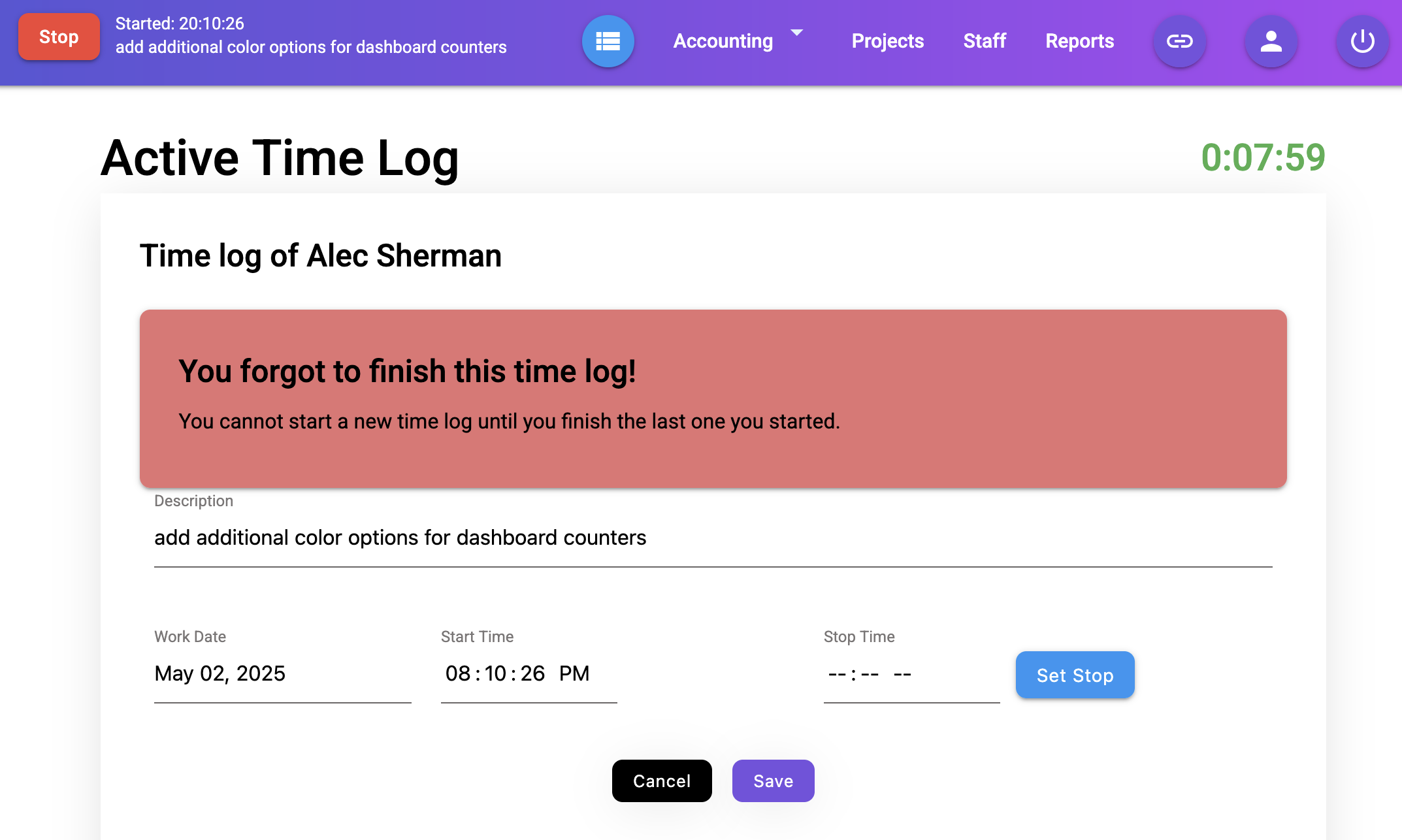
Task: Navigate to the Staff section
Action: (x=985, y=40)
